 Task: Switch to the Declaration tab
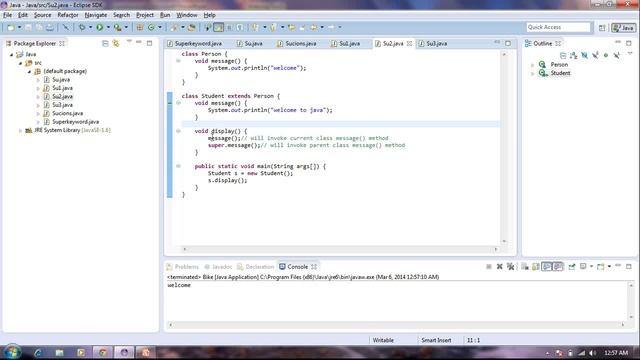coord(256,267)
